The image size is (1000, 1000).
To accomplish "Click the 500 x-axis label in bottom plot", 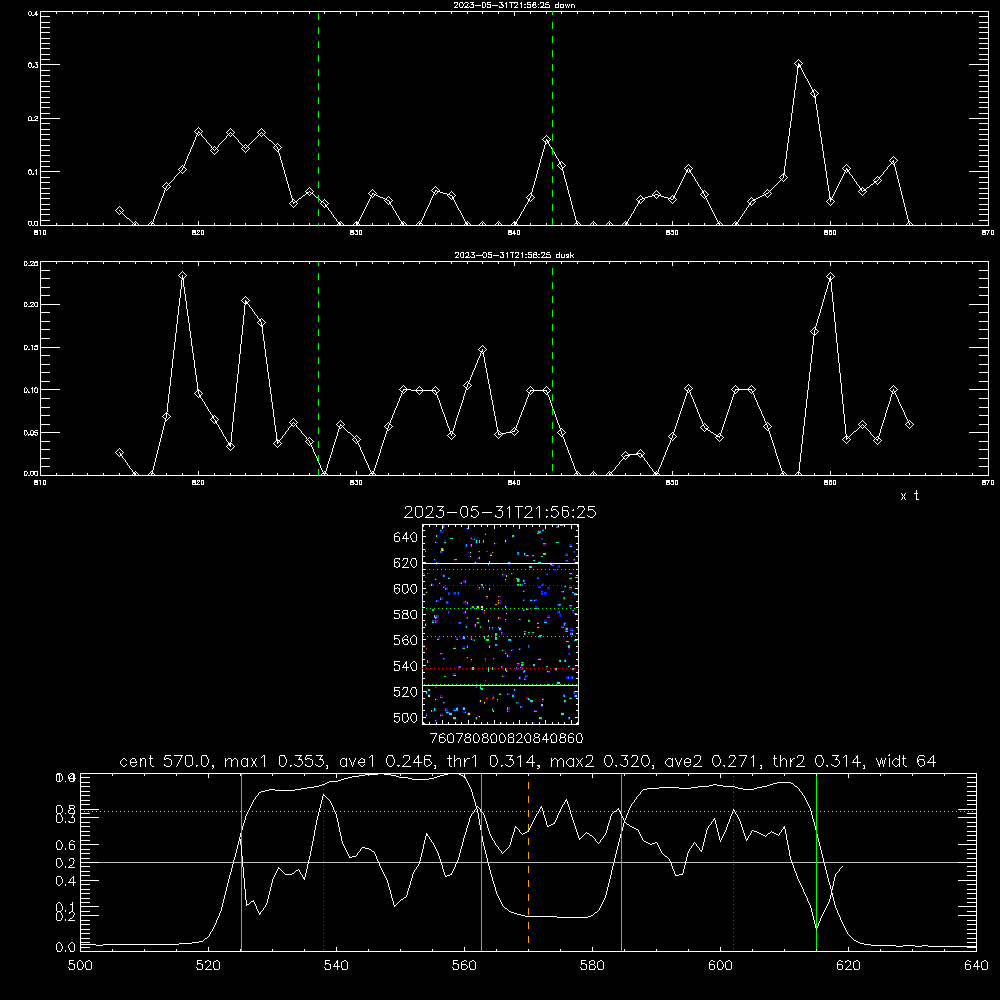I will click(x=80, y=966).
